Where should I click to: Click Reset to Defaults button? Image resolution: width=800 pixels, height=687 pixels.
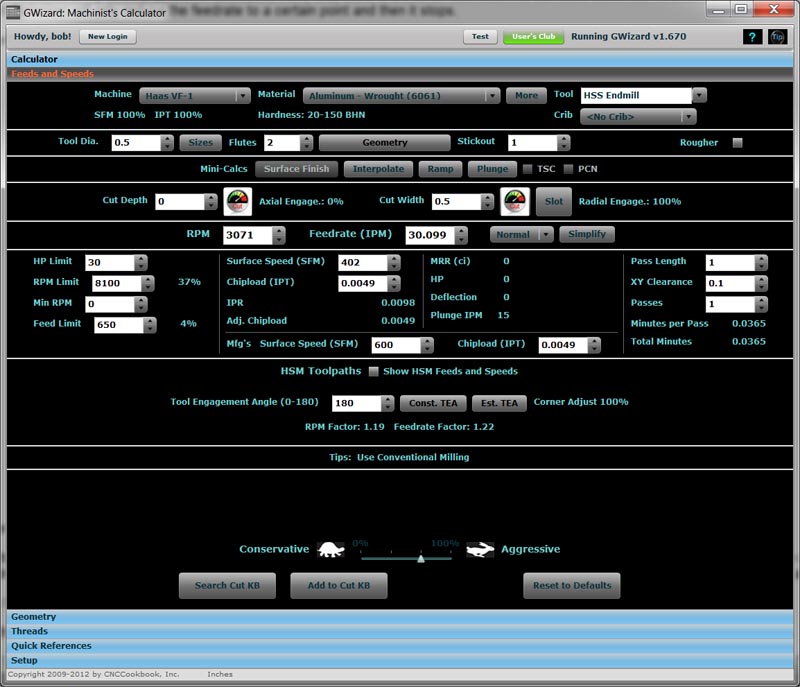coord(572,586)
